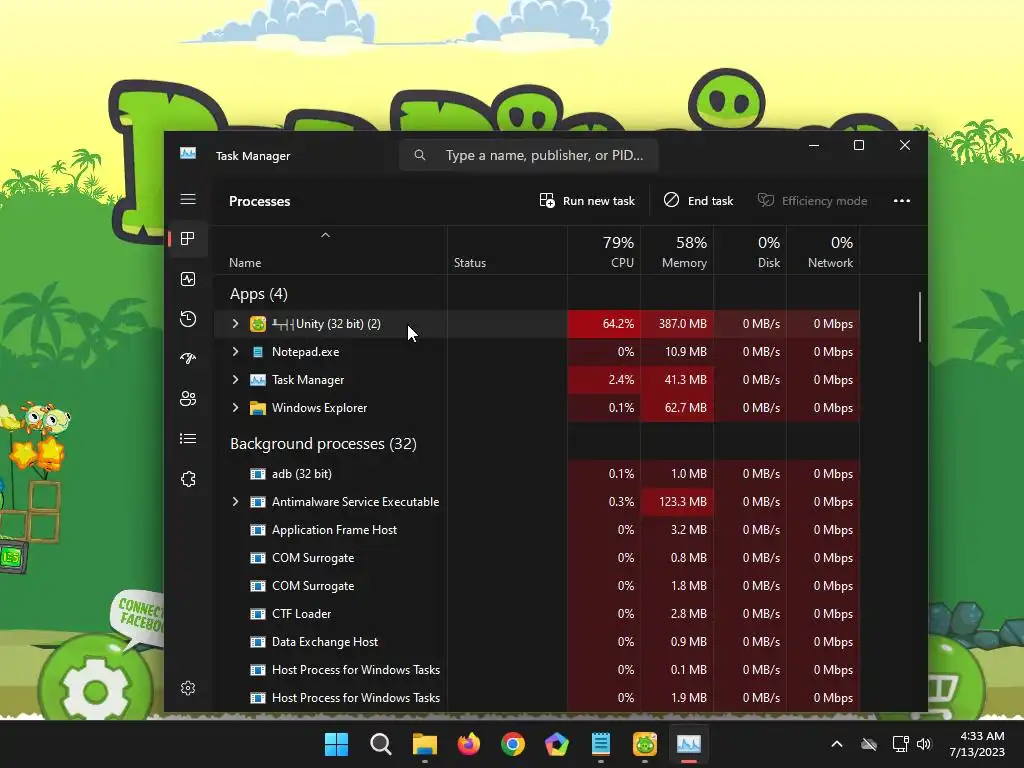Click the CTF Loader process icon

pos(258,614)
